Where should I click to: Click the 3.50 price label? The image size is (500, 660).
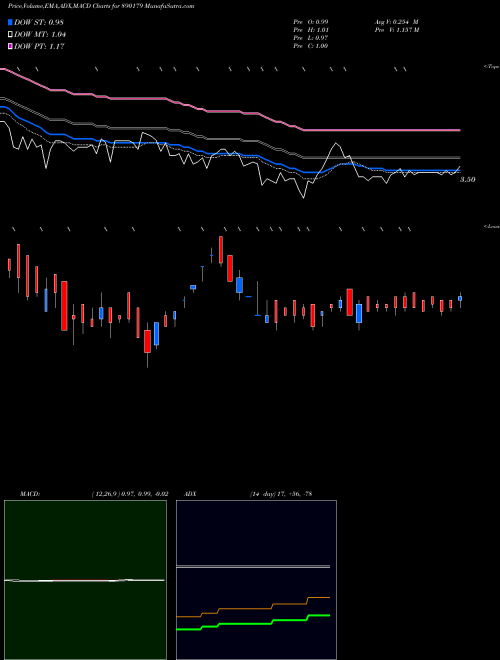tap(467, 180)
